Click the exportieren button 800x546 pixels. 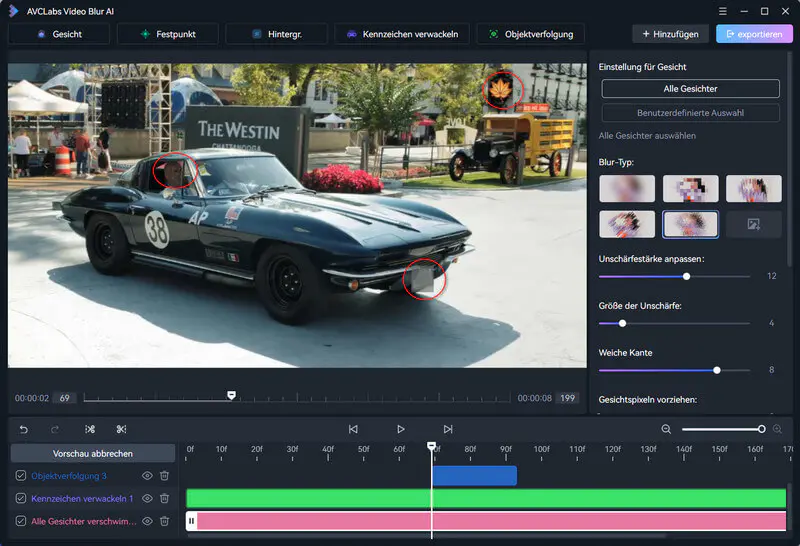click(x=754, y=34)
